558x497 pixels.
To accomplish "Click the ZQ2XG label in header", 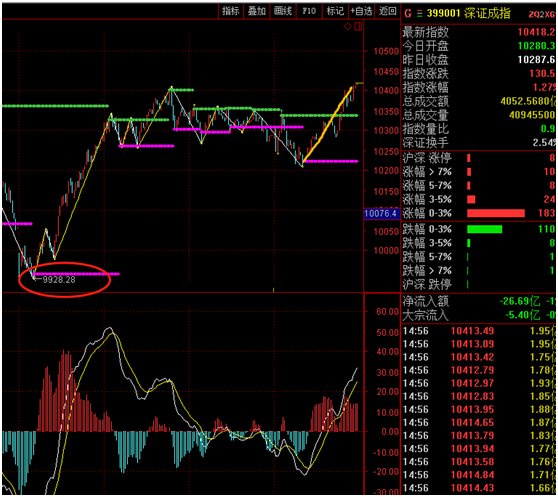I will pyautogui.click(x=541, y=14).
